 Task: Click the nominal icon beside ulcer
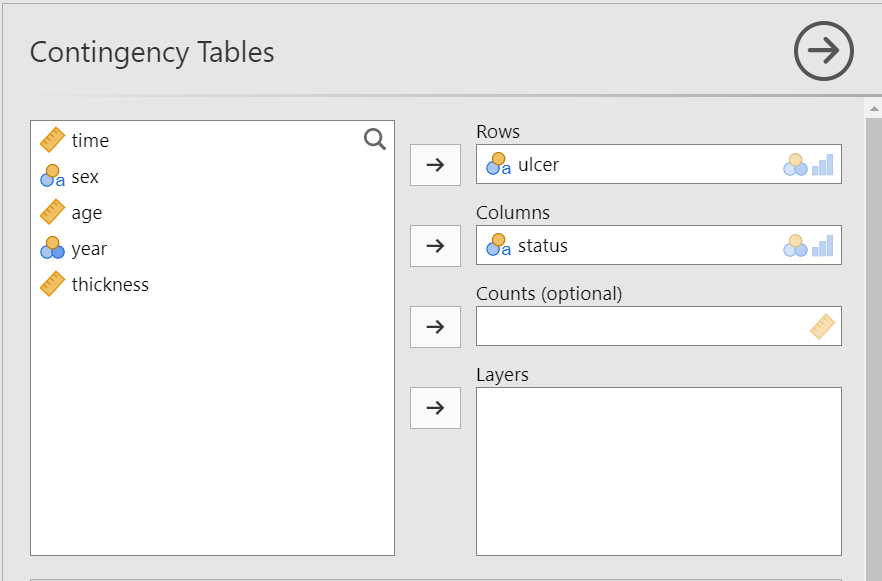(498, 164)
